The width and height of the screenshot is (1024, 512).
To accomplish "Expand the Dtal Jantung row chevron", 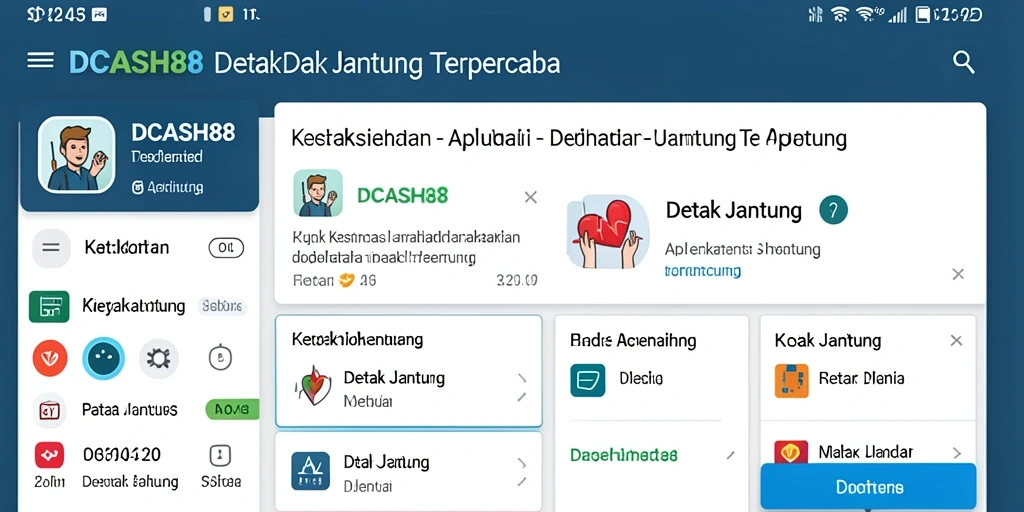I will tap(522, 464).
